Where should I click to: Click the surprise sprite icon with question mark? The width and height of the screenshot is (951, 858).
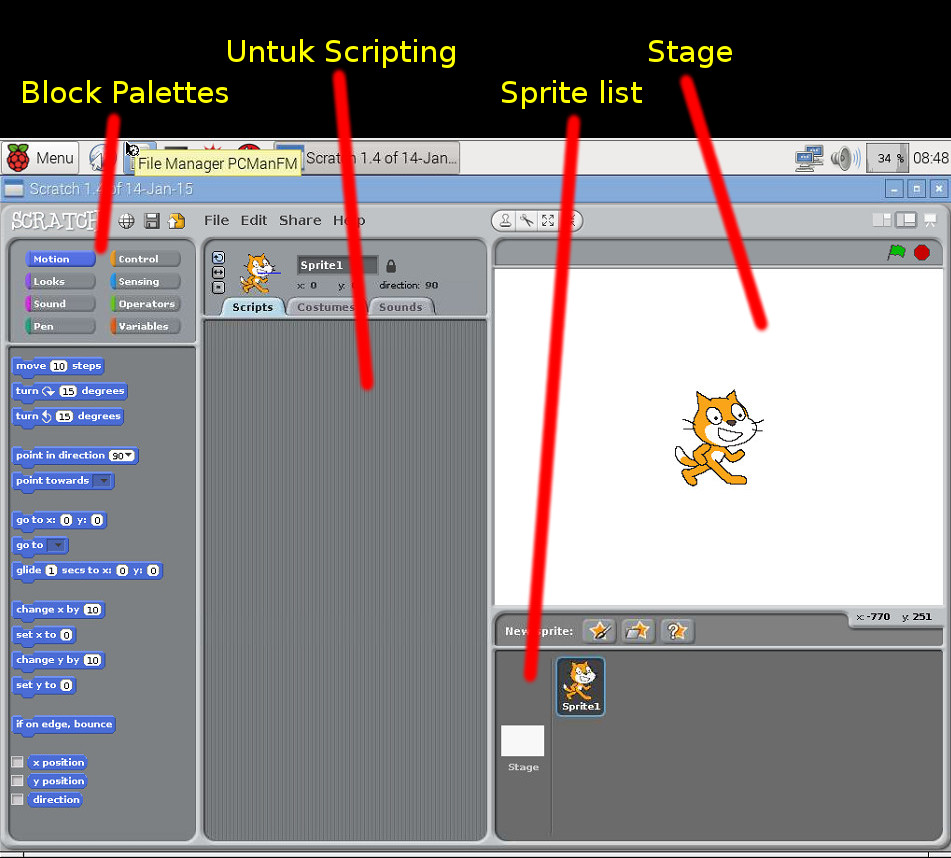tap(675, 631)
